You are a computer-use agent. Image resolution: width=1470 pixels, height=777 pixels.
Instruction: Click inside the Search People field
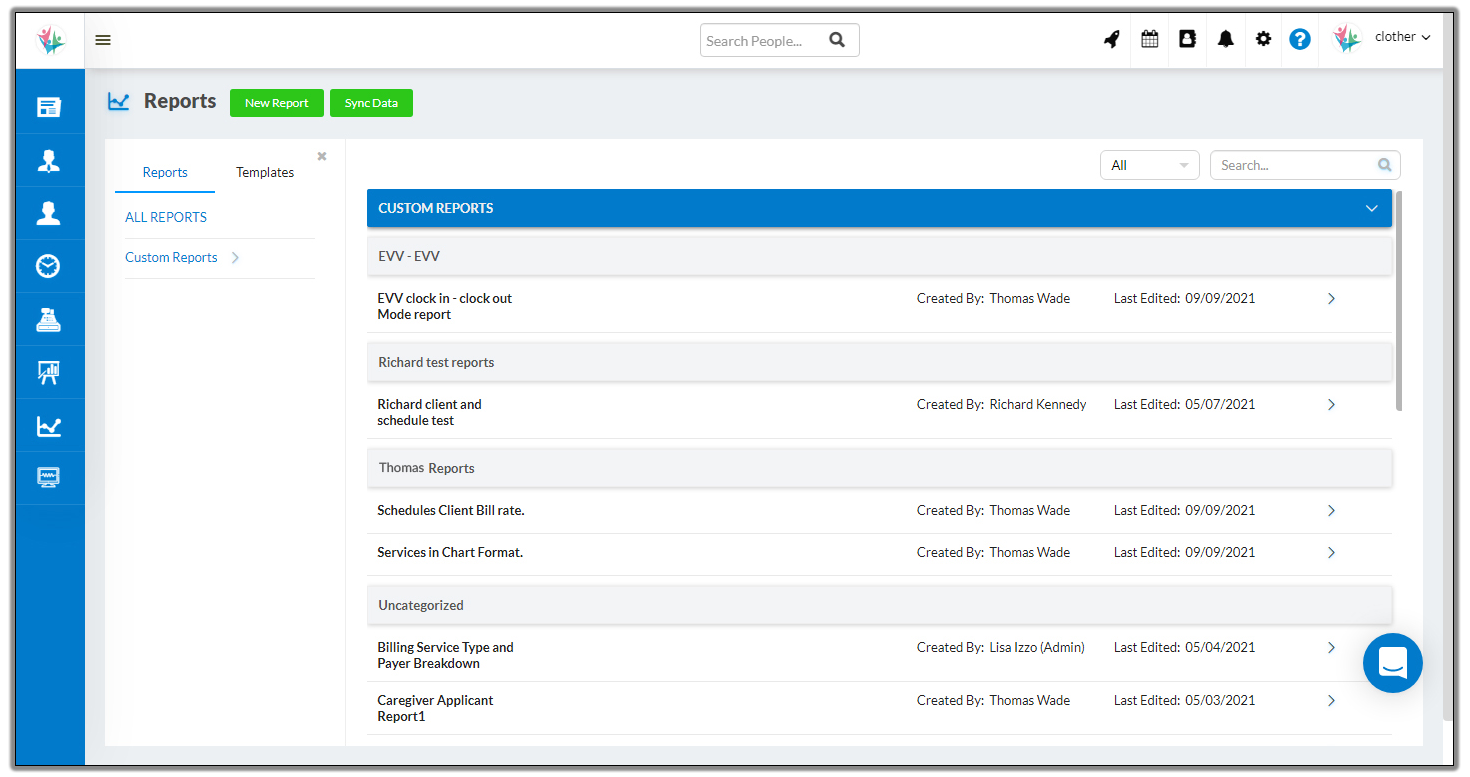(x=765, y=40)
